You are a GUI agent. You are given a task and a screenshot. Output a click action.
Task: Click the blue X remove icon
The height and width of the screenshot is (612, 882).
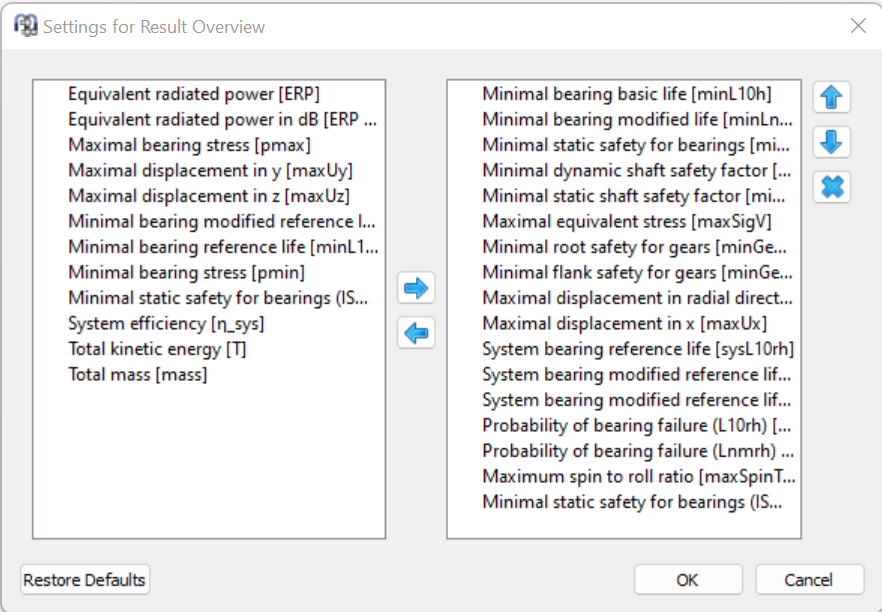tap(831, 187)
